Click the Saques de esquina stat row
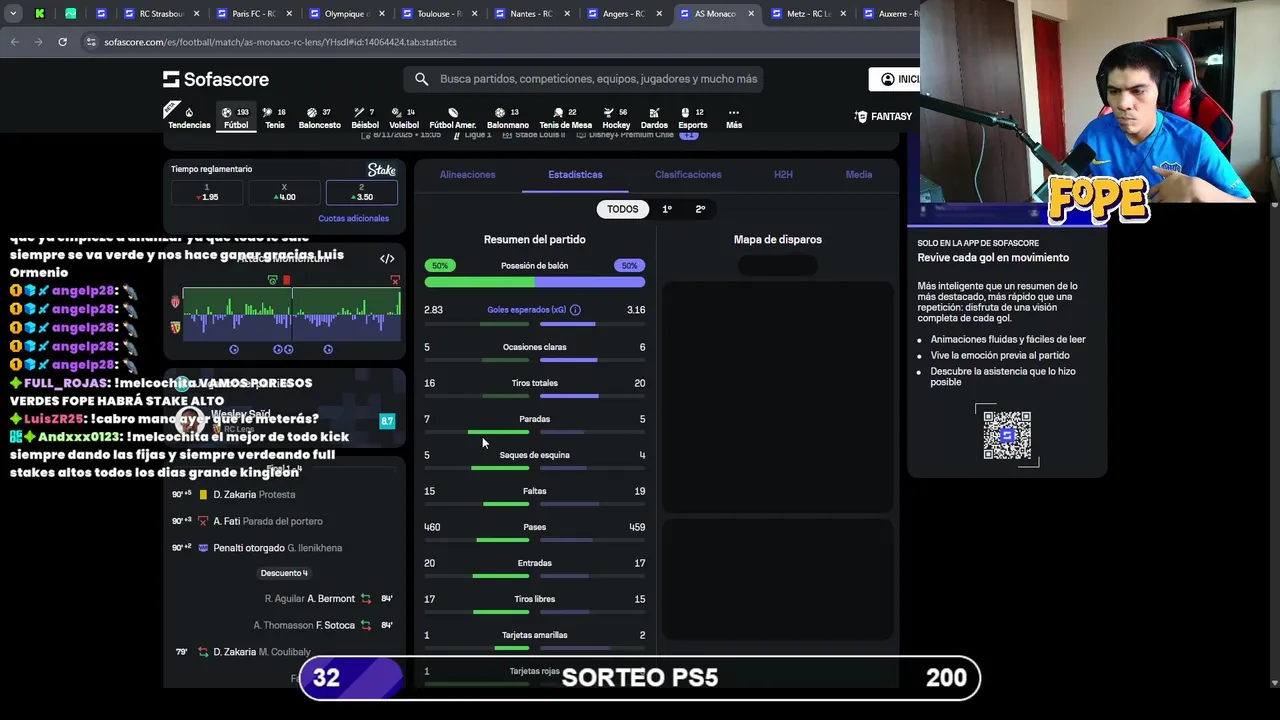Image resolution: width=1280 pixels, height=720 pixels. (x=534, y=459)
